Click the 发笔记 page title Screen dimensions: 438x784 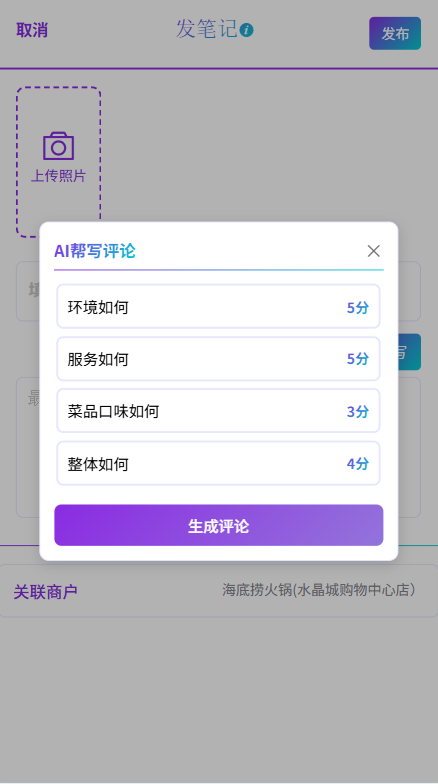click(206, 29)
